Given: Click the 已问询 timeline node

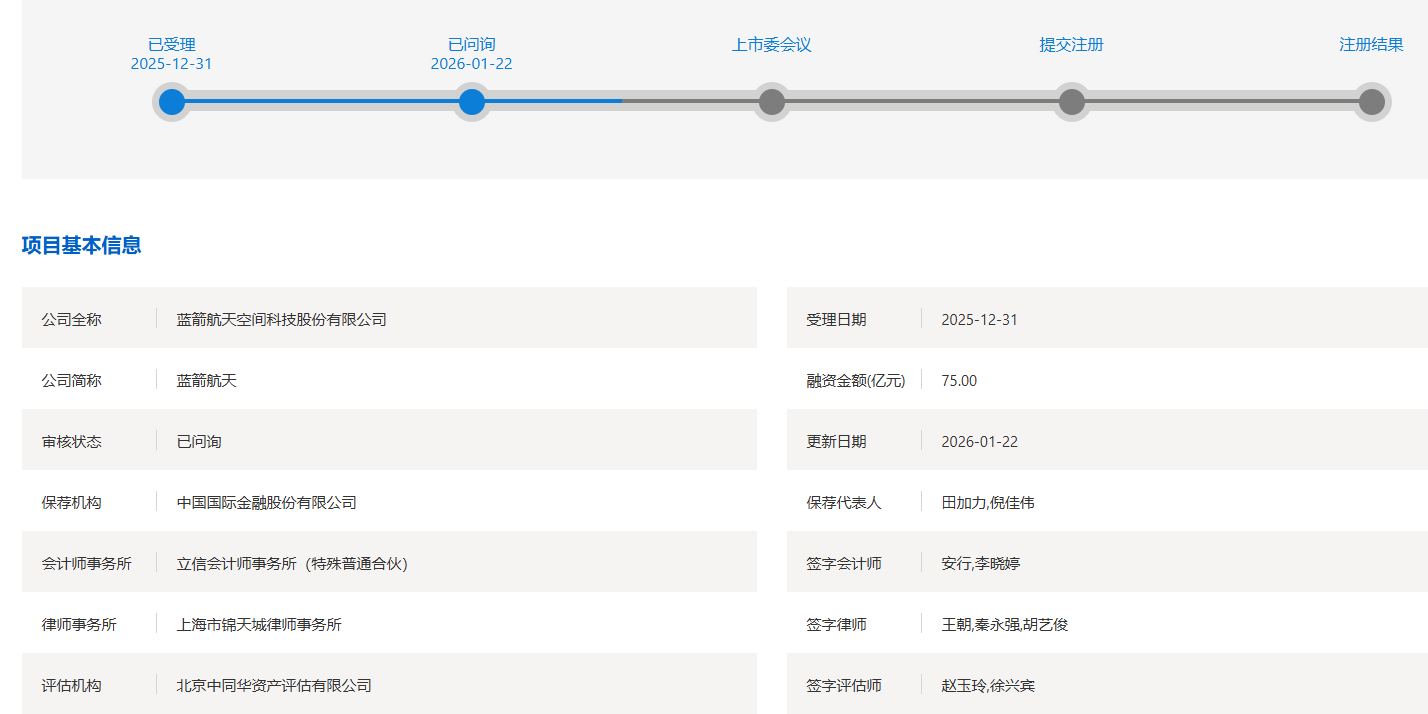Looking at the screenshot, I should pyautogui.click(x=471, y=101).
